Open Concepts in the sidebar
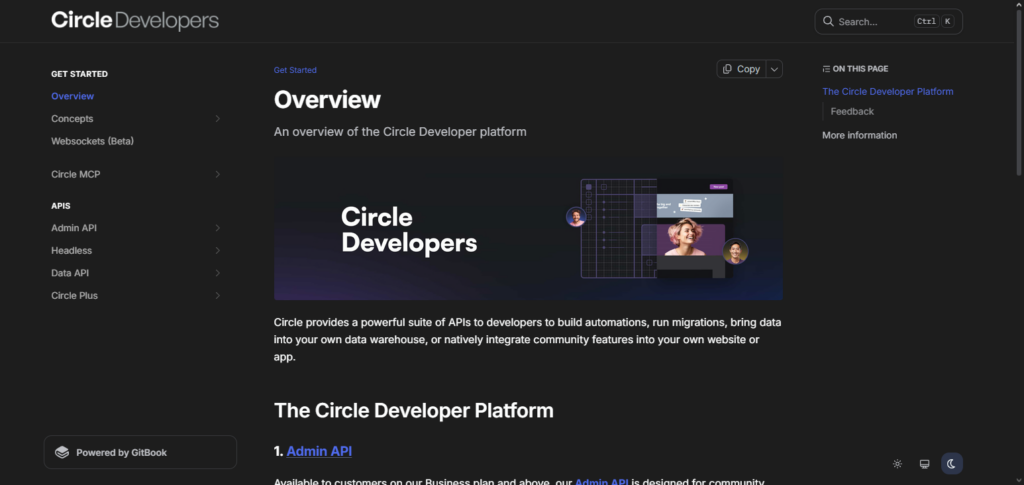Screen dimensions: 1024x485 (72, 119)
